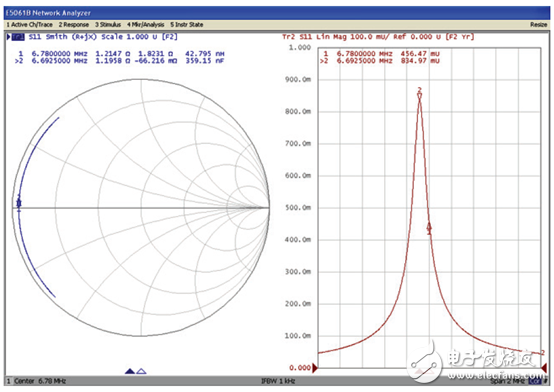
Task: Click the filled blue marker triangle below Smith chart
Action: [130, 371]
